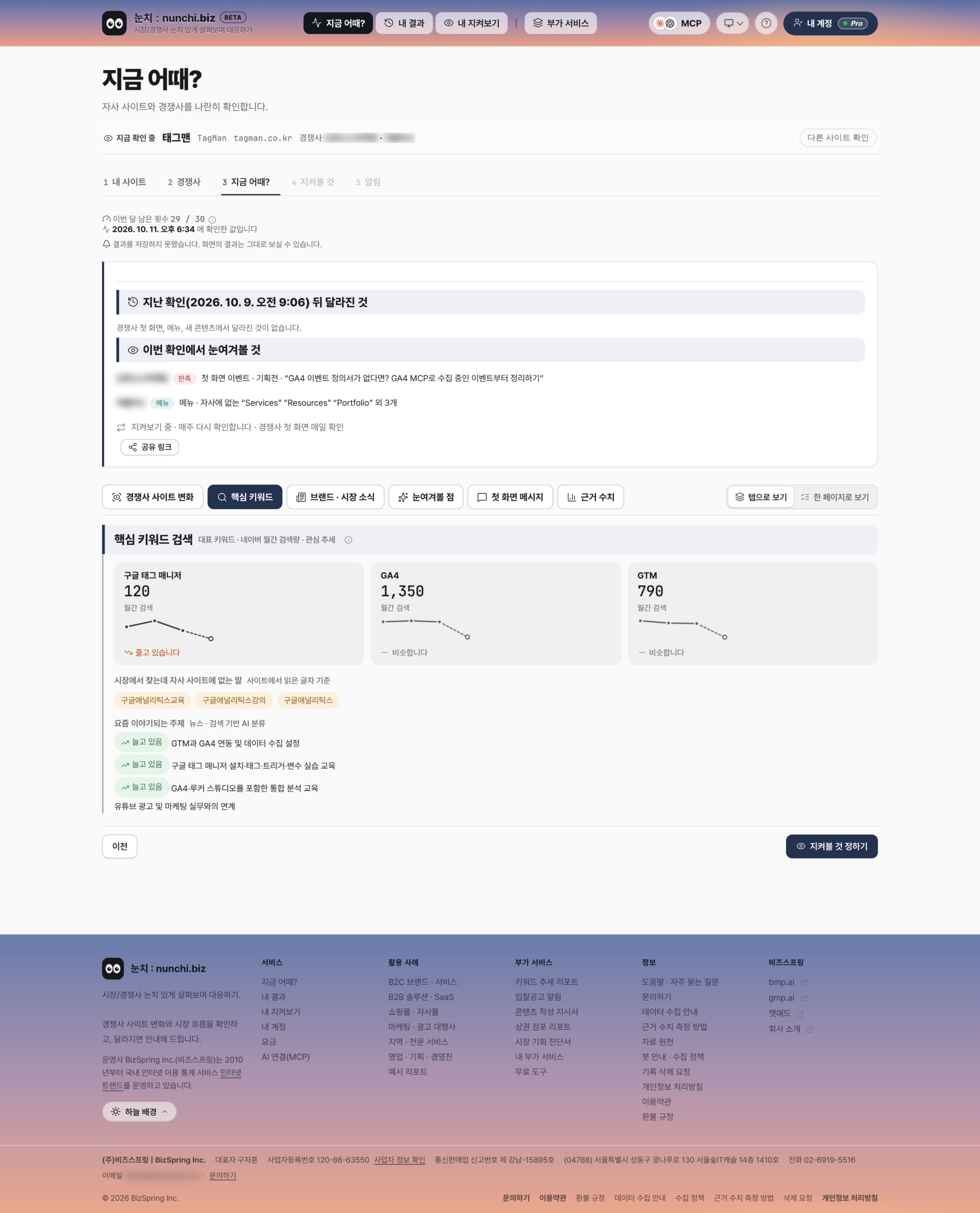Image resolution: width=980 pixels, height=1213 pixels.
Task: Open 내 결과 in top navigation
Action: tap(404, 23)
